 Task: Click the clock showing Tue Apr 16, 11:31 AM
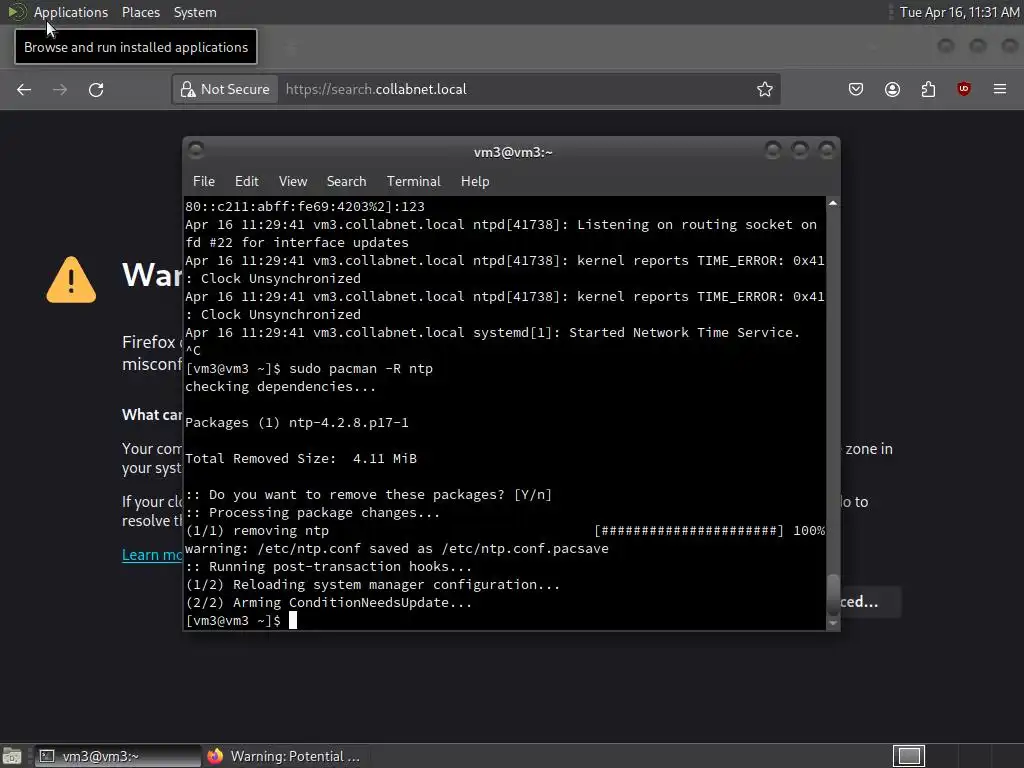pos(959,12)
